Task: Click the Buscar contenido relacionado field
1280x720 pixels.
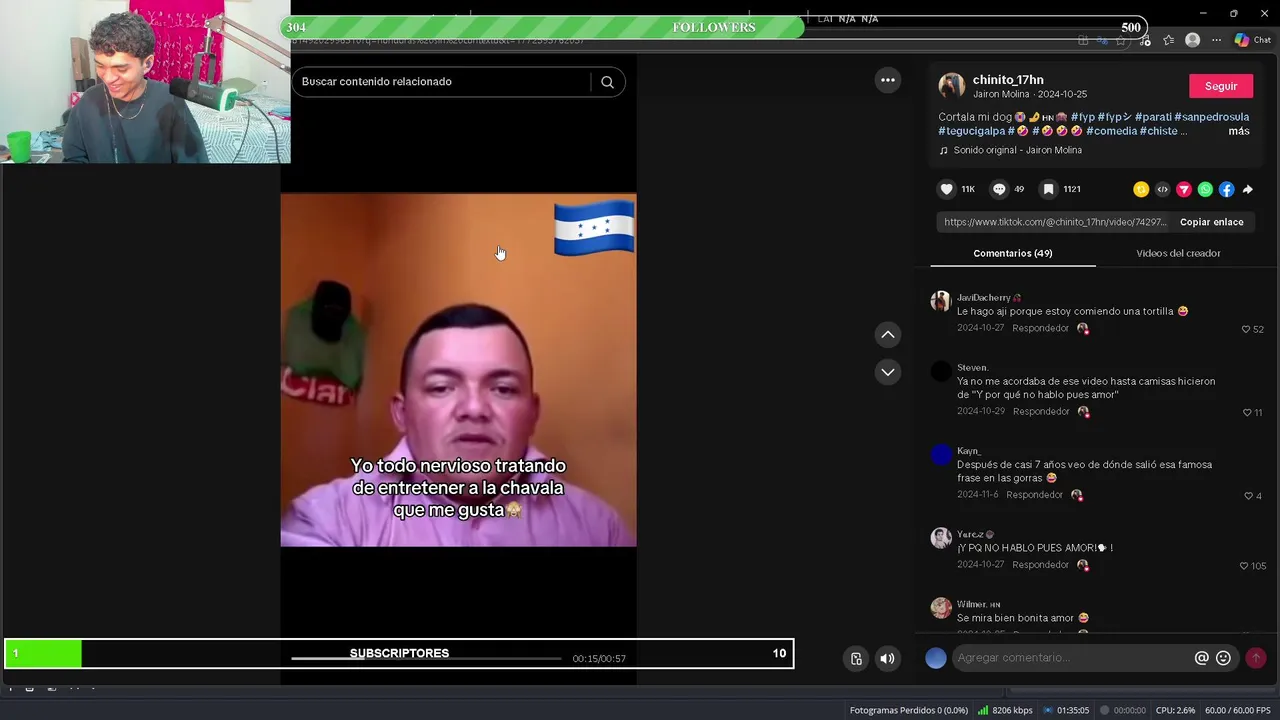Action: [445, 82]
